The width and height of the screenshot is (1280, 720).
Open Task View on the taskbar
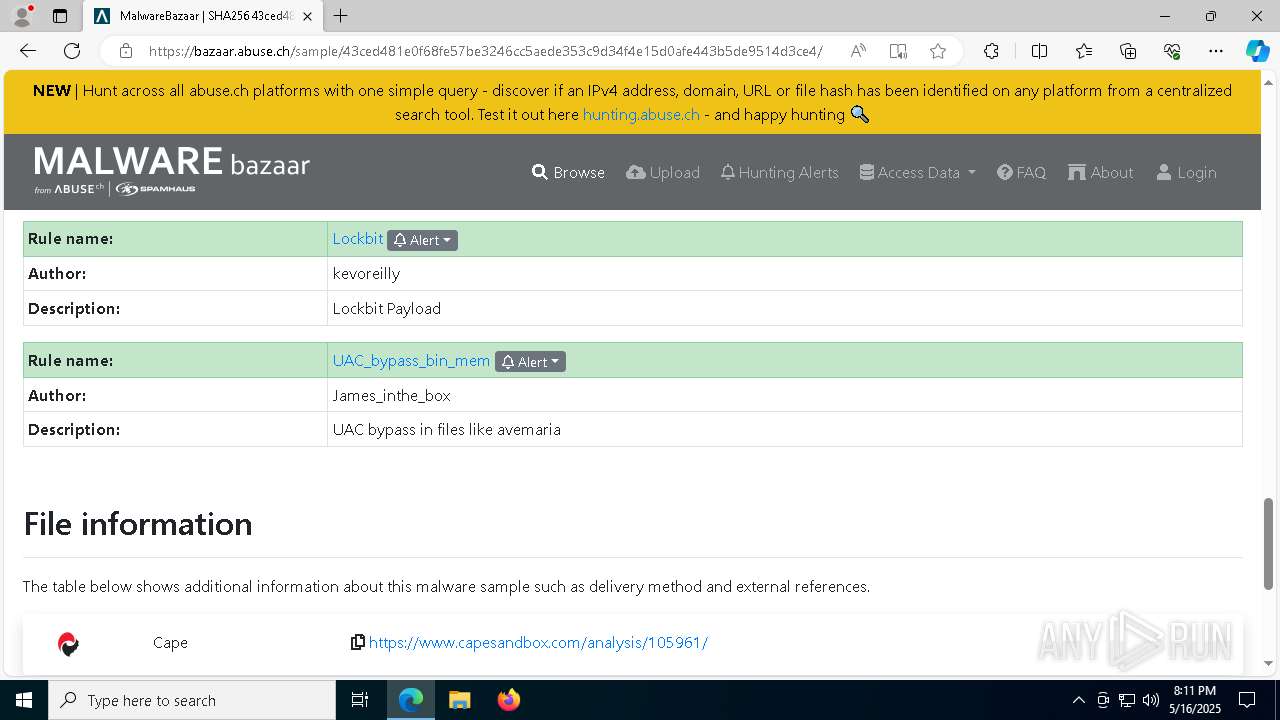[360, 700]
